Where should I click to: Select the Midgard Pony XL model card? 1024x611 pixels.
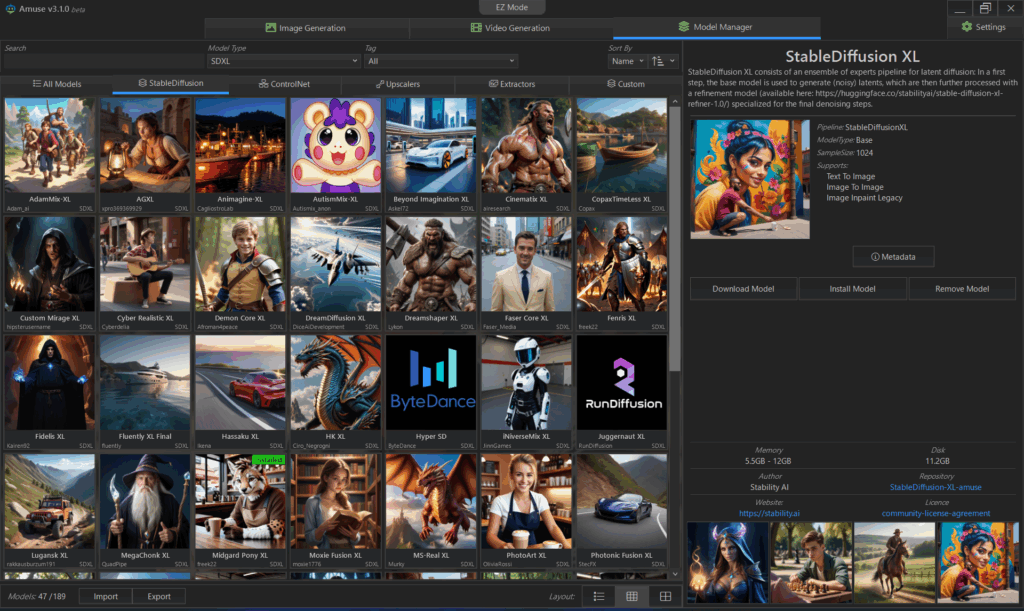point(240,511)
